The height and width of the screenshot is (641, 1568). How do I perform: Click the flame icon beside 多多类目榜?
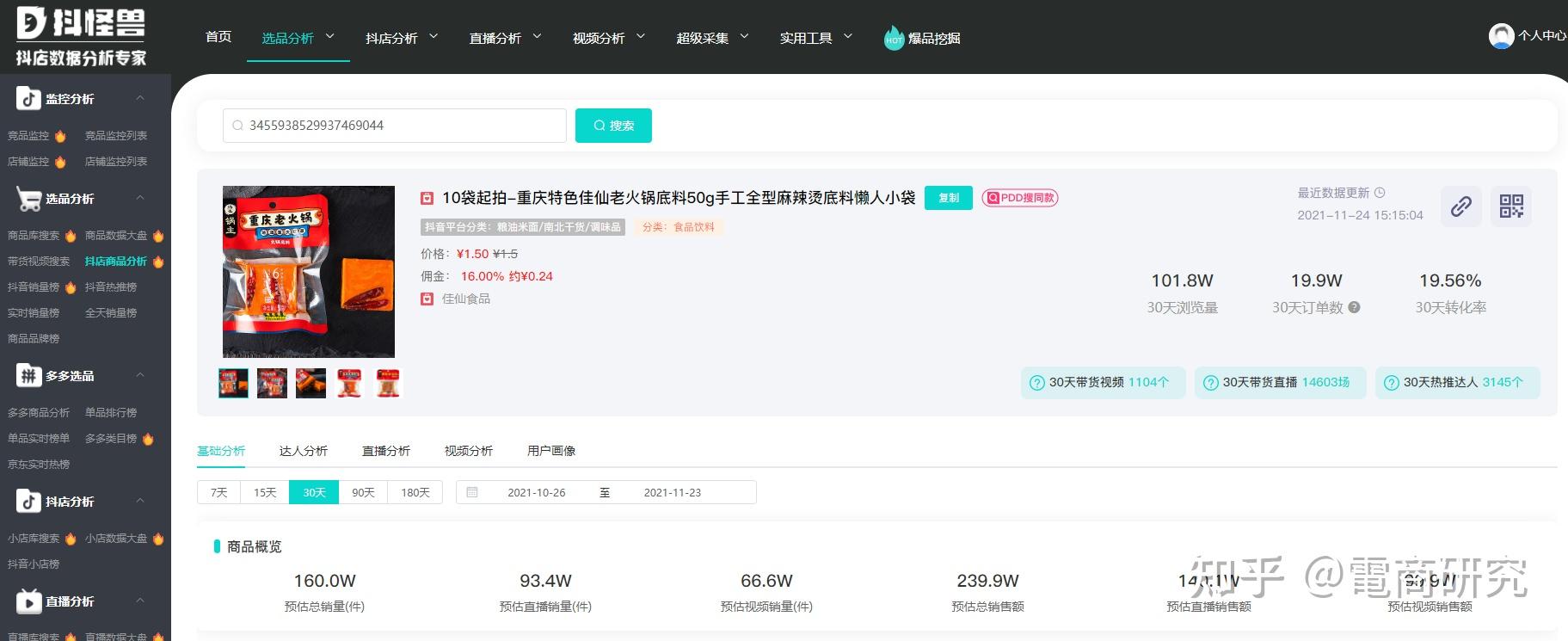(148, 439)
